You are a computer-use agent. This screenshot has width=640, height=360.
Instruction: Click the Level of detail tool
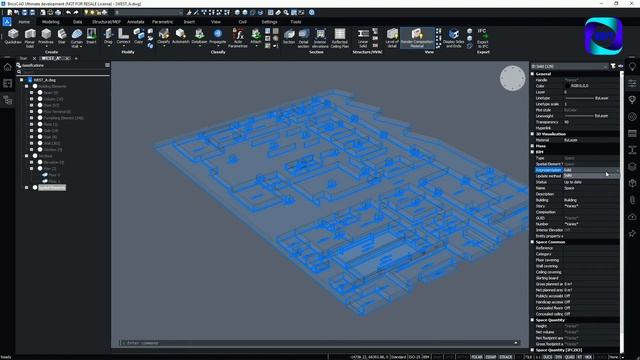(392, 38)
